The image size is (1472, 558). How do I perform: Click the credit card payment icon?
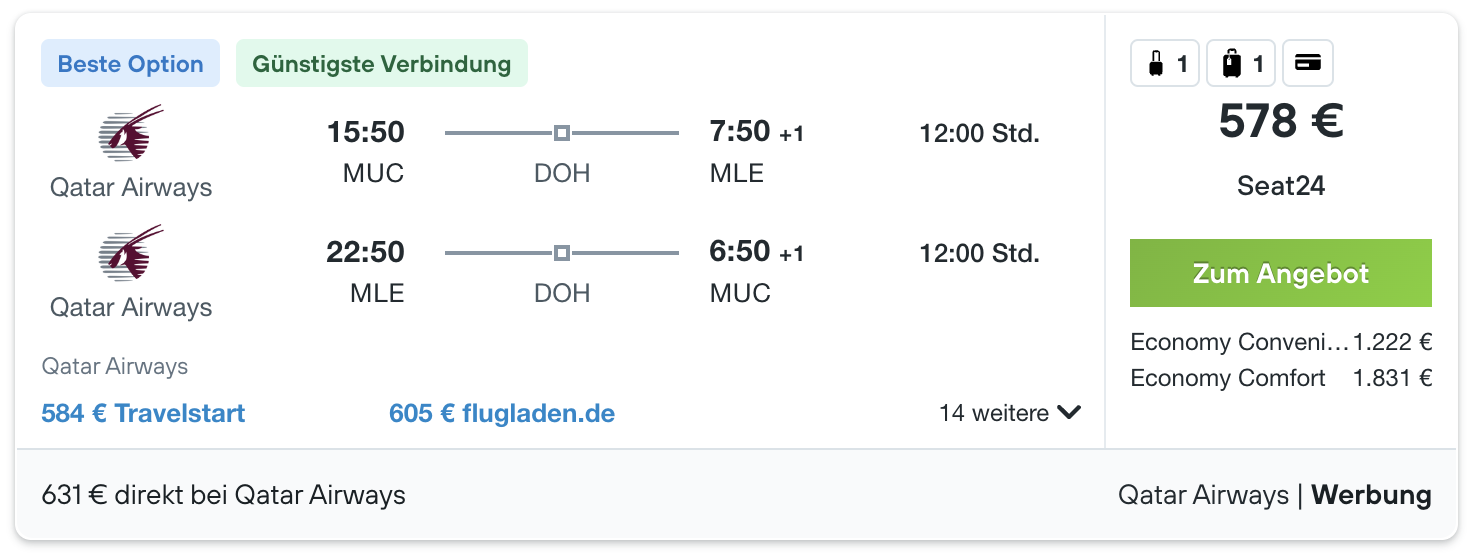(x=1307, y=63)
